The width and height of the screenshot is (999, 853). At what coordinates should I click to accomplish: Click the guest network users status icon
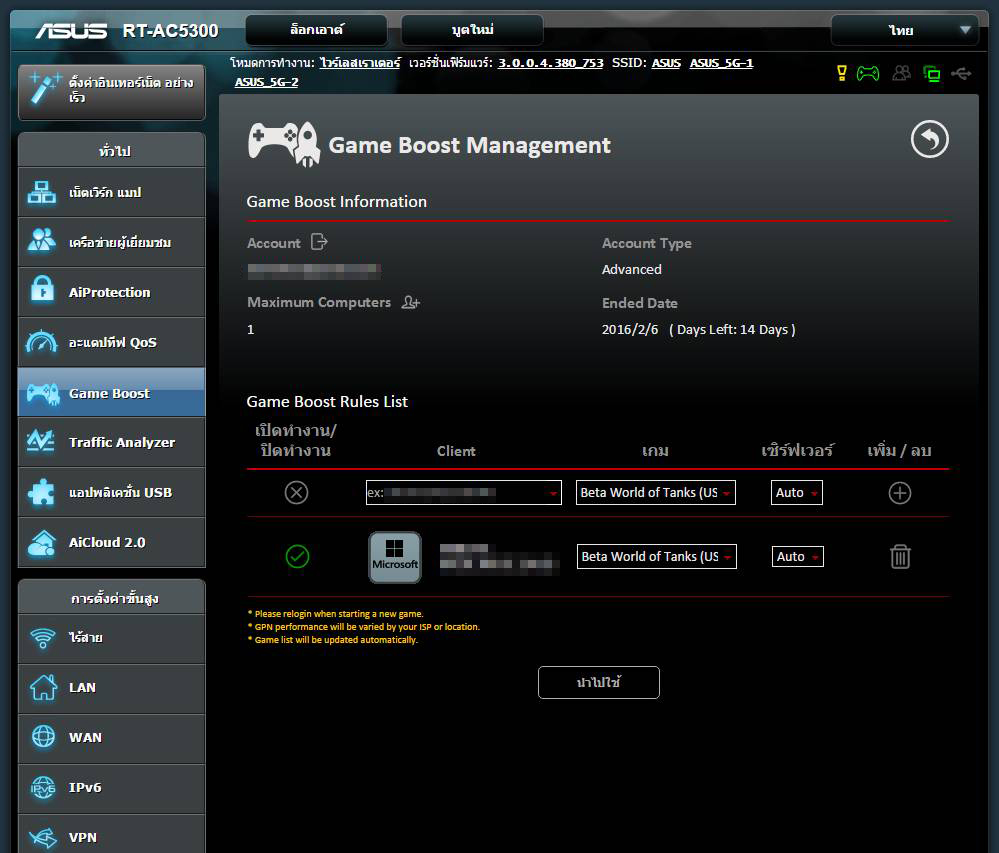[902, 73]
